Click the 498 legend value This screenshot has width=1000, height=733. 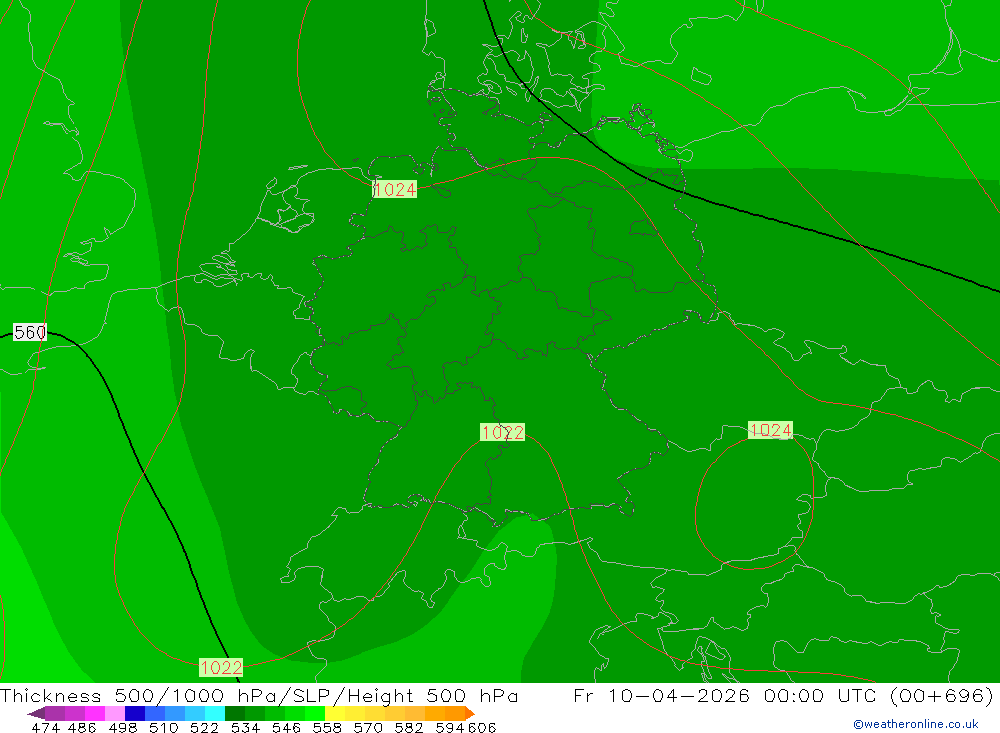click(x=122, y=728)
